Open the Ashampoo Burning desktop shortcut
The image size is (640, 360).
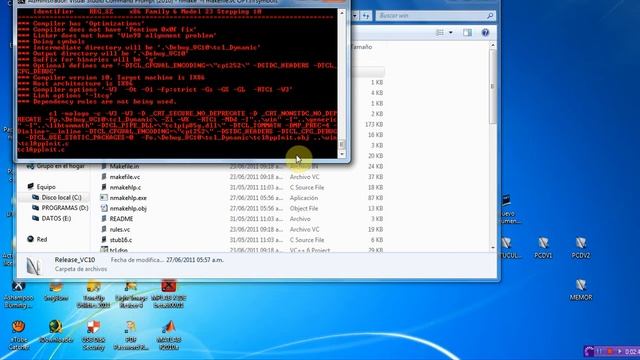tap(18, 294)
